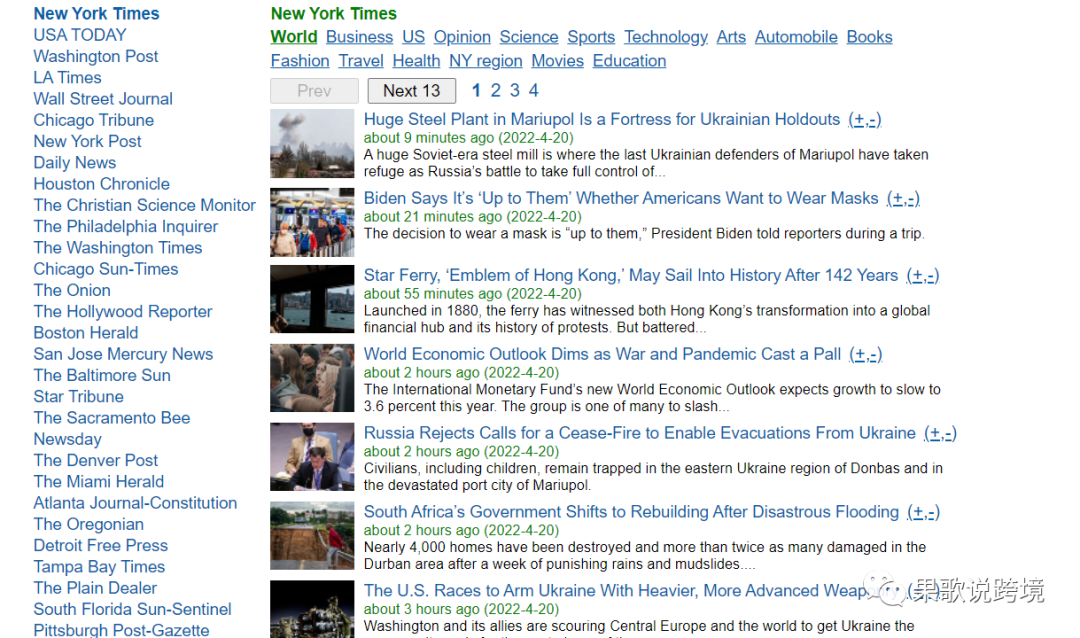Select Detroit Free Press

pos(101,548)
